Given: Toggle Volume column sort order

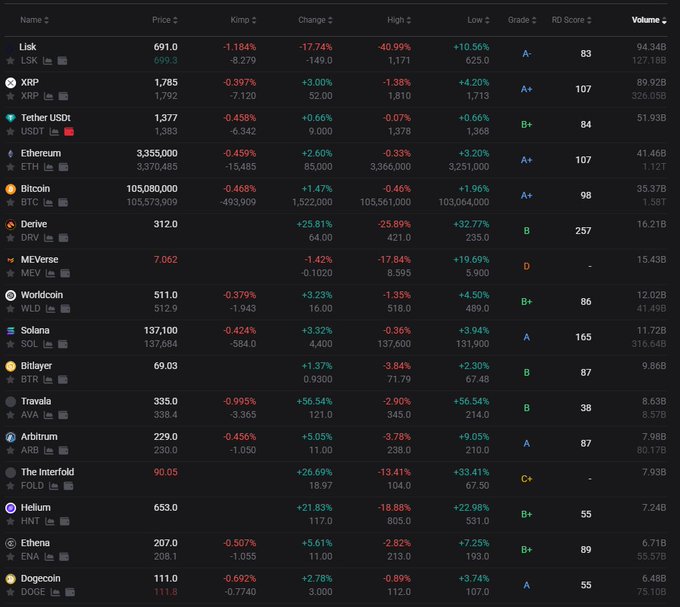Looking at the screenshot, I should [x=649, y=20].
